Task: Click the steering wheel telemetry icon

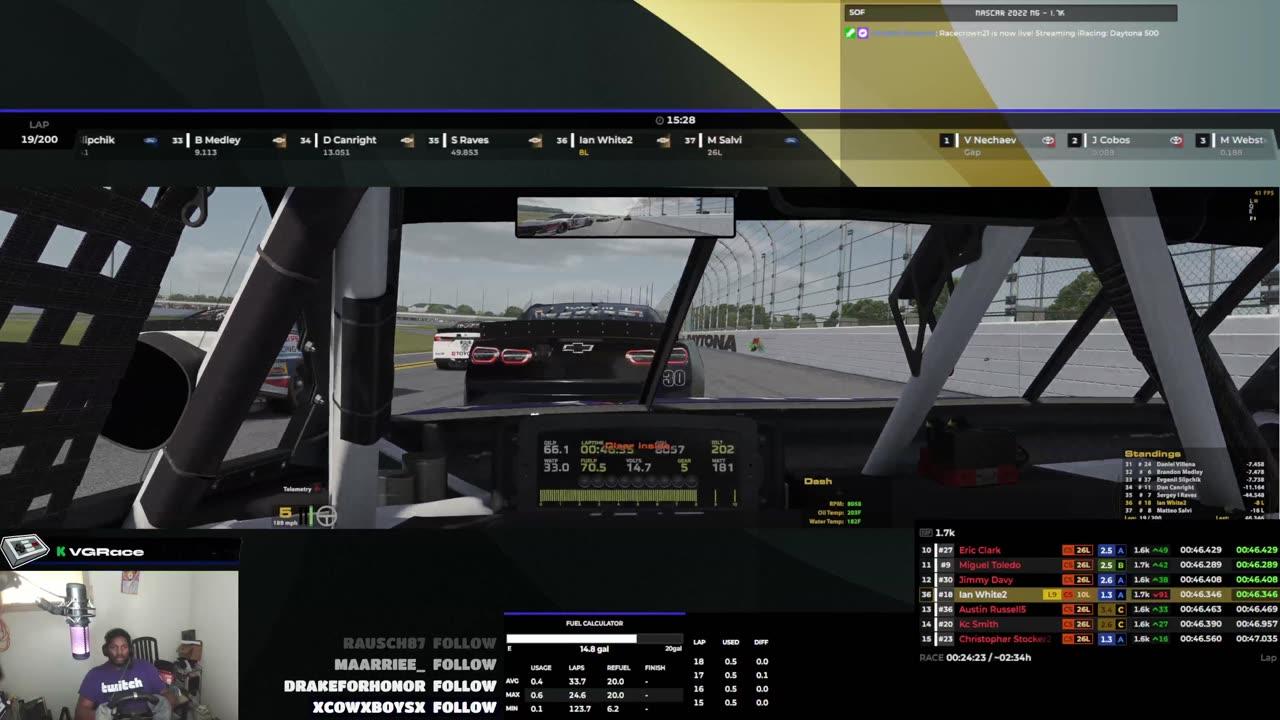Action: pos(326,516)
